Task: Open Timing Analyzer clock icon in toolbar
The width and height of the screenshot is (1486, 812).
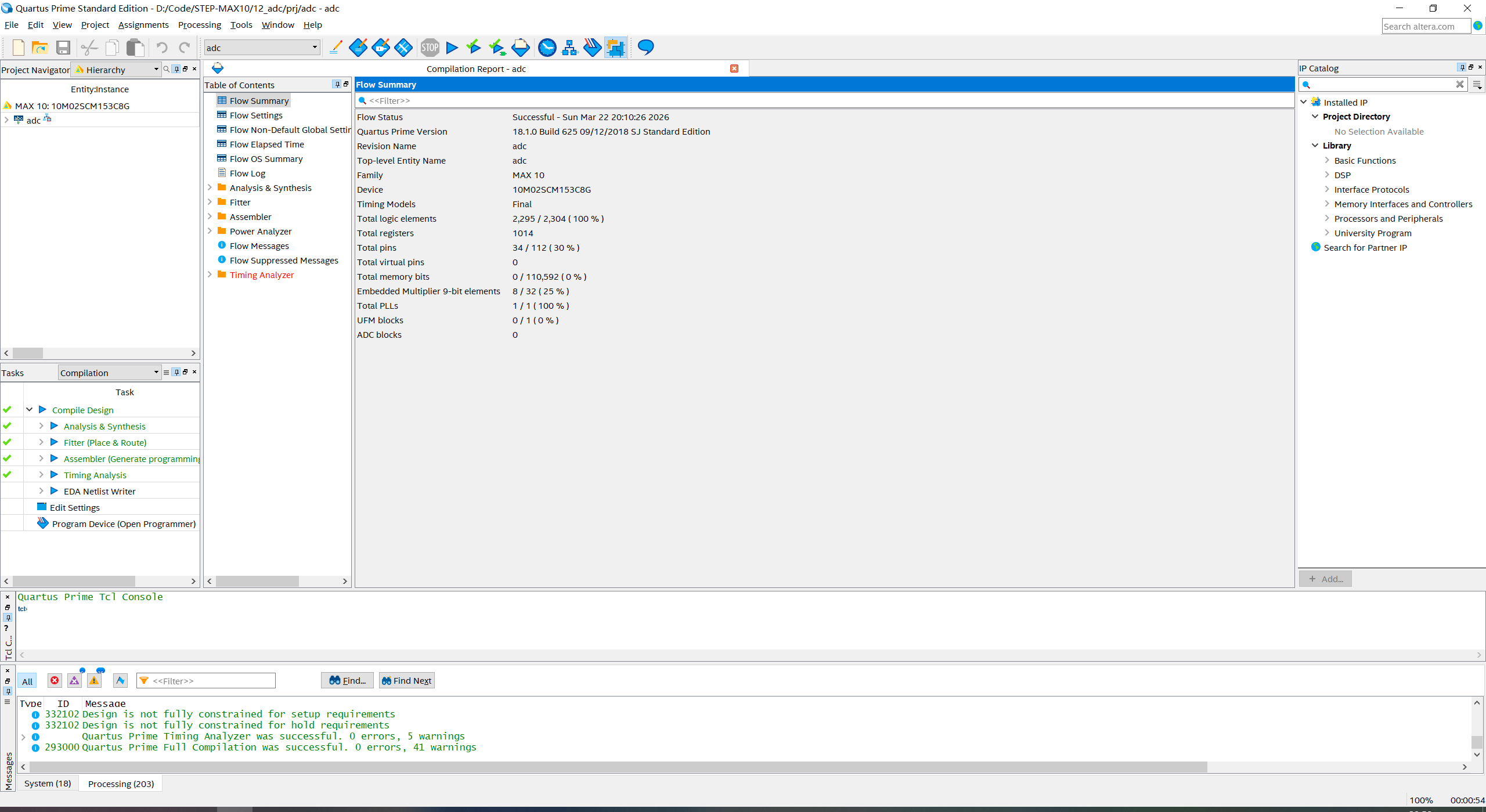Action: (547, 48)
